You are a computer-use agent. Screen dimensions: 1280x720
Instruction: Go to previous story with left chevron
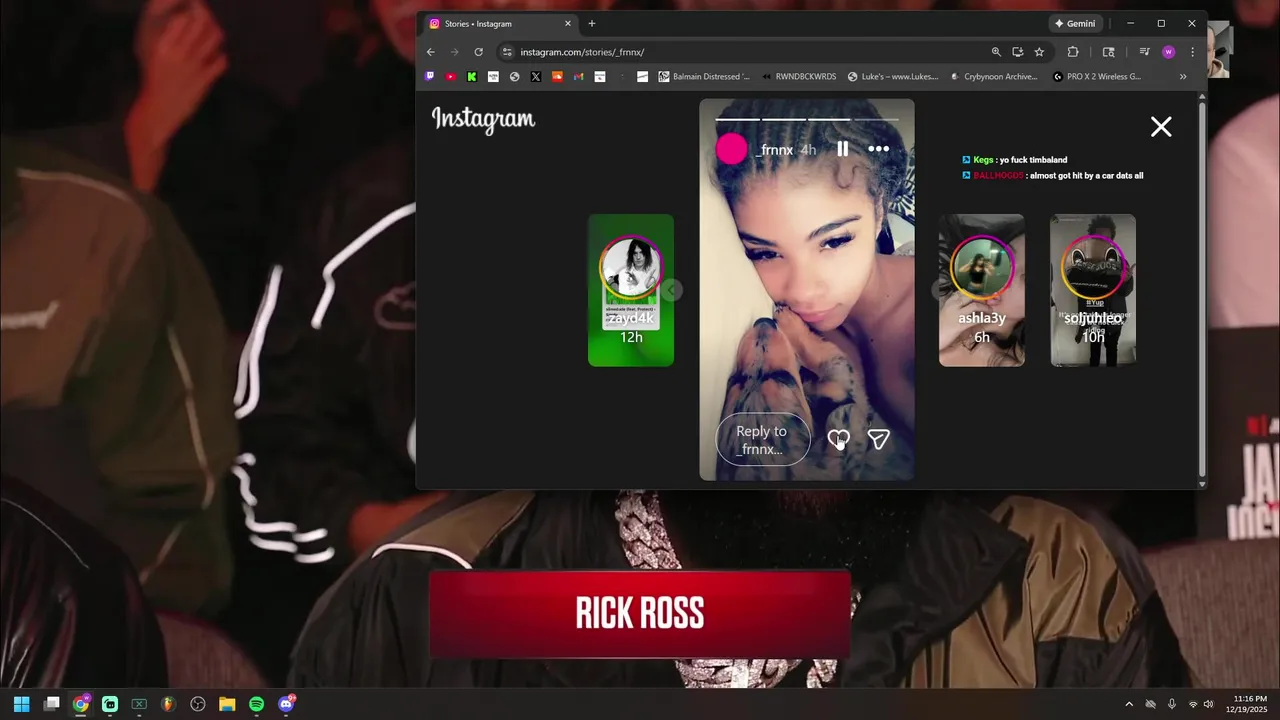(x=673, y=290)
